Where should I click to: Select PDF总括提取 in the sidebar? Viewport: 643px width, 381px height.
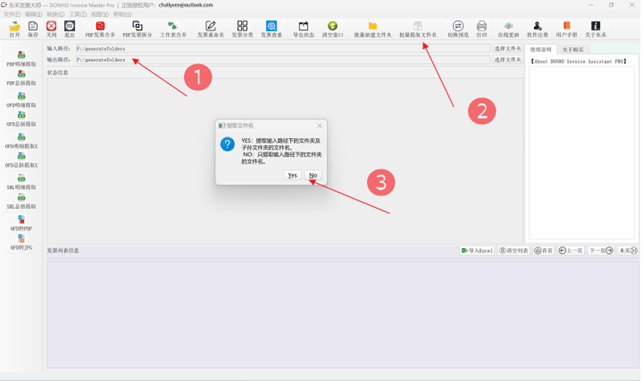21,78
